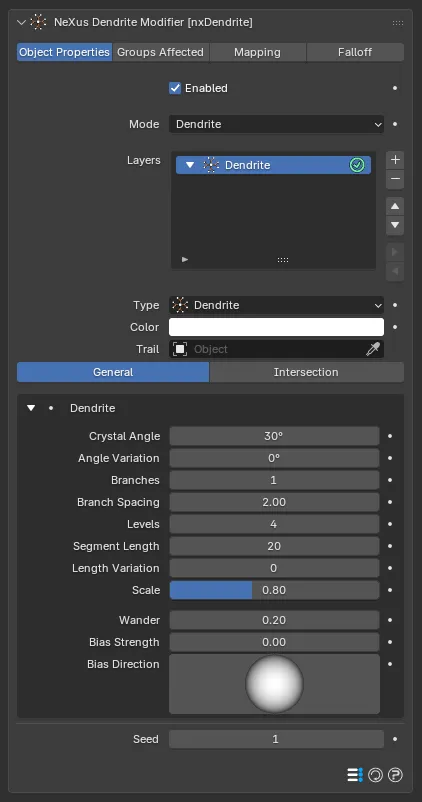Screen dimensions: 422x802
Task: Click the nxDendrite modifier icon in header
Action: click(38, 23)
